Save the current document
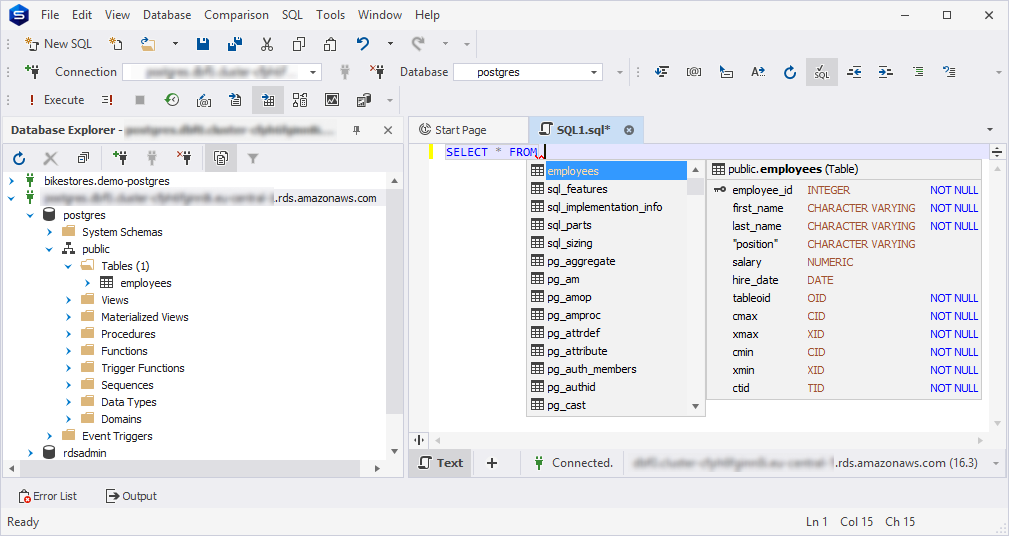The image size is (1009, 536). (203, 44)
